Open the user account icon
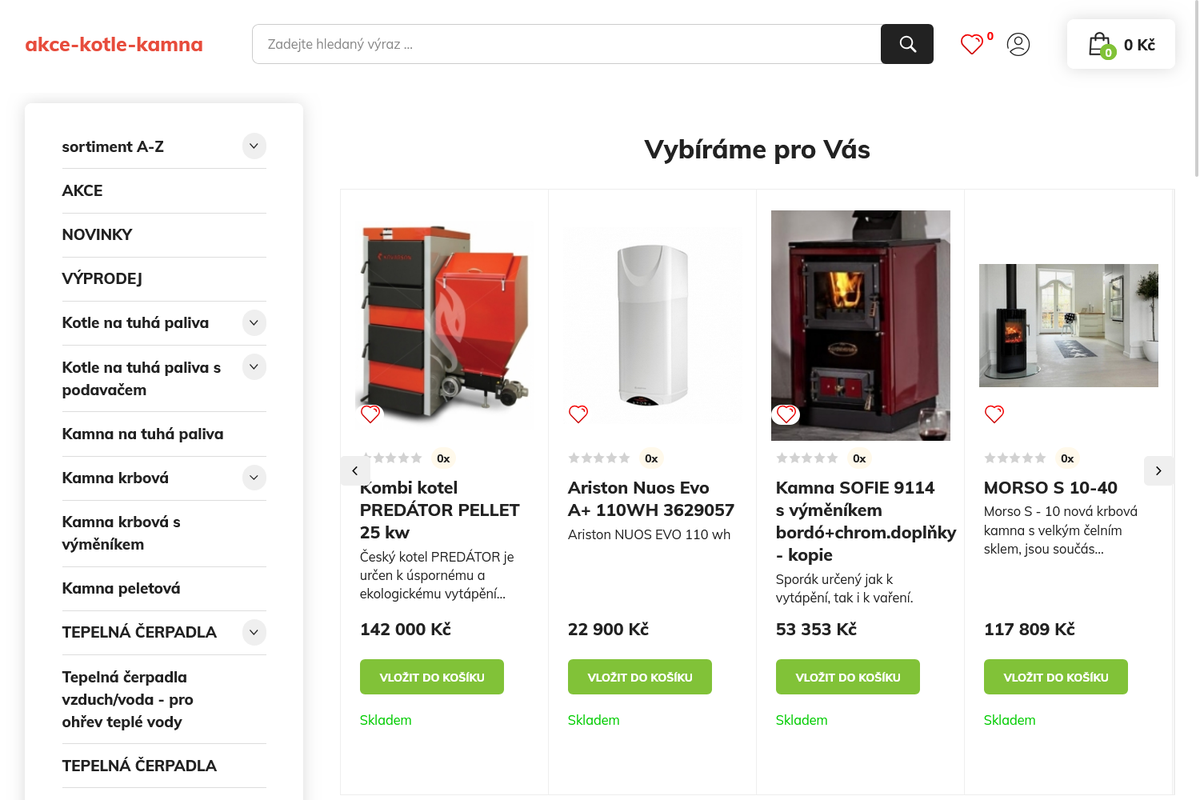 coord(1018,44)
